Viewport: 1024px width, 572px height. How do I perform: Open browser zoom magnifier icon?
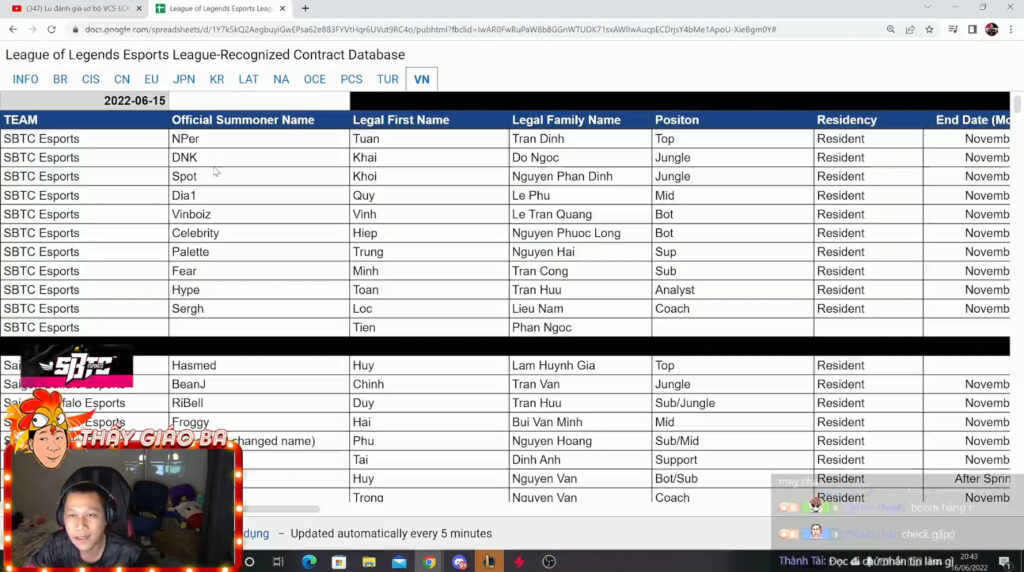pos(891,29)
